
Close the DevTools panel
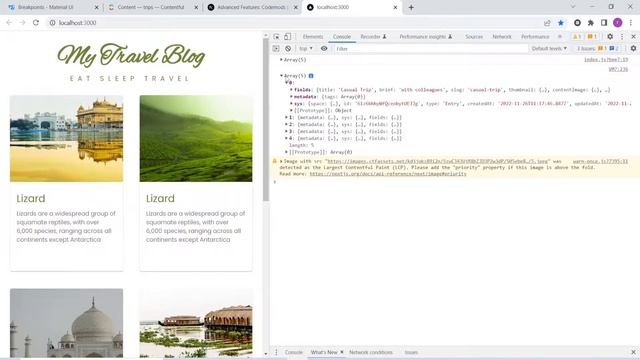633,37
